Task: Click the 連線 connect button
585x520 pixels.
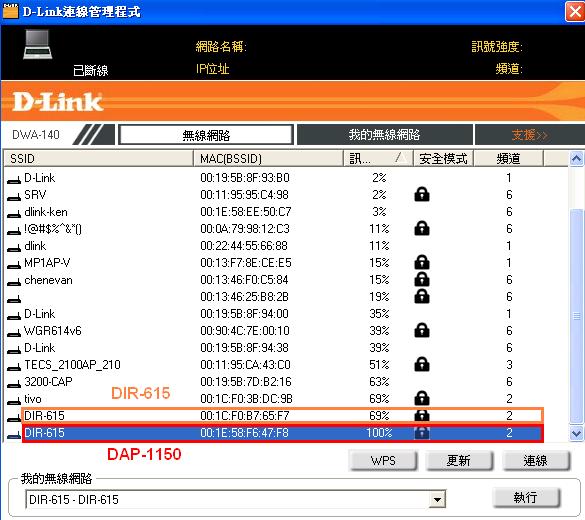Action: coord(535,461)
